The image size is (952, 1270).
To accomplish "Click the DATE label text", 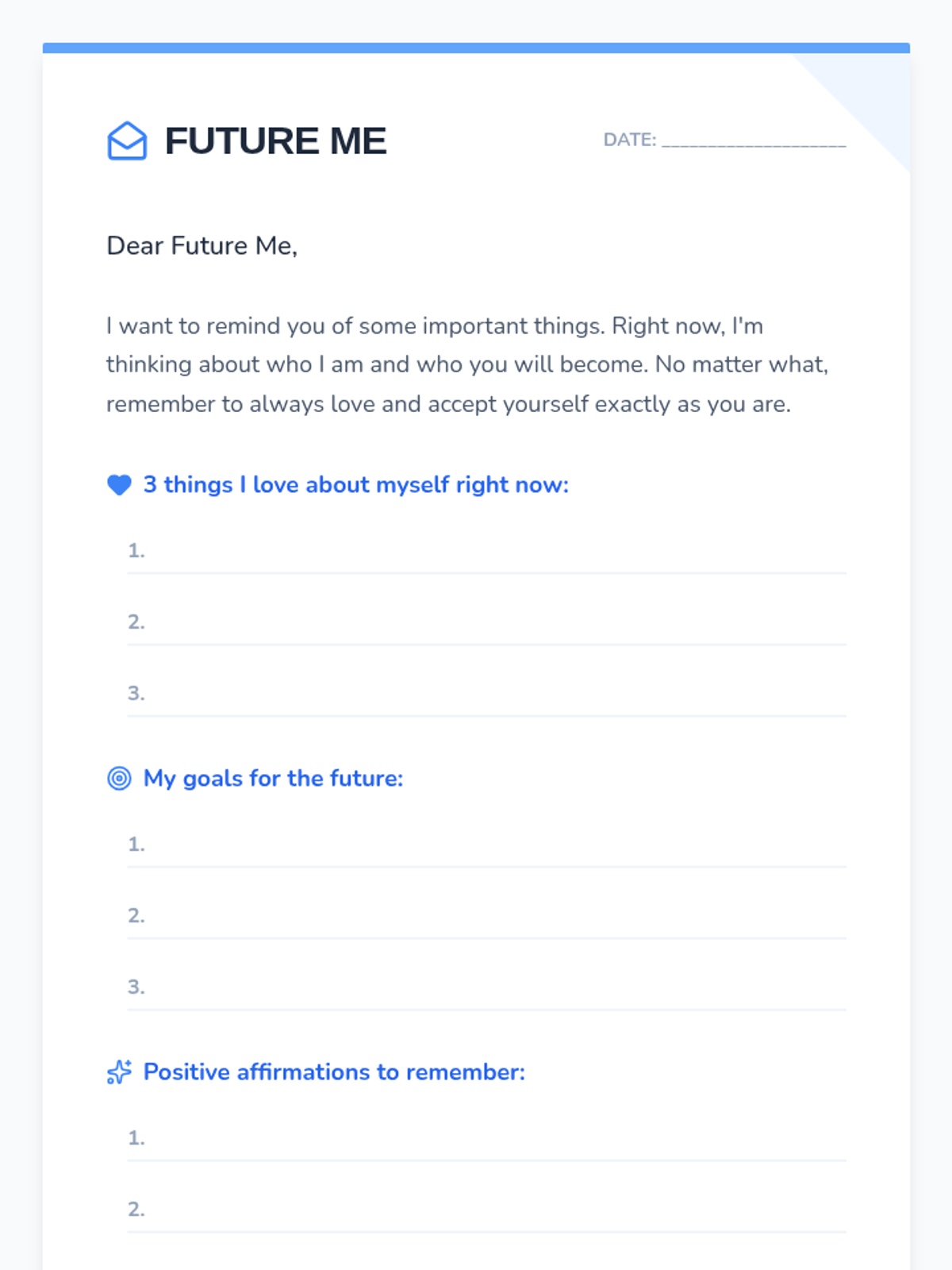I will (630, 140).
